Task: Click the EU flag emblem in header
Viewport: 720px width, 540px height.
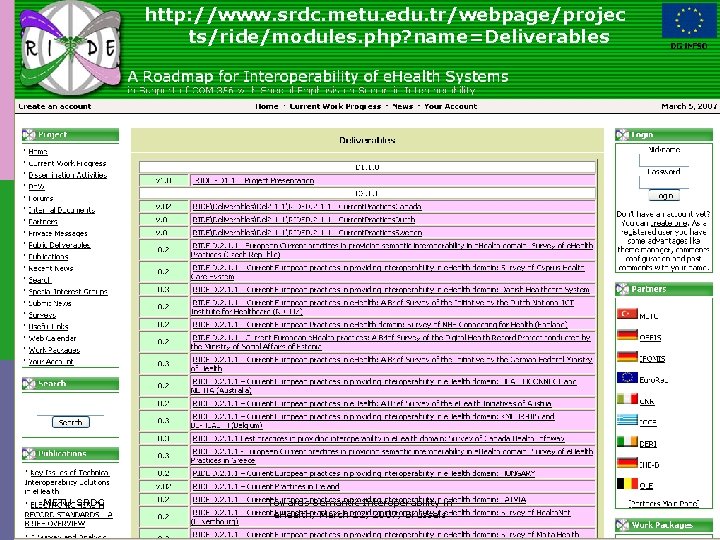Action: click(x=688, y=20)
